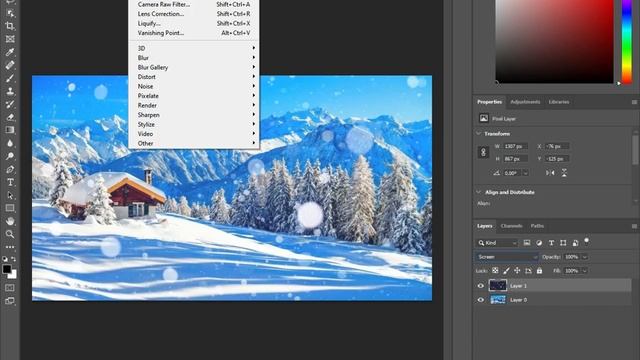The height and width of the screenshot is (360, 640).
Task: Select the Layer 1 thumbnail
Action: point(498,285)
